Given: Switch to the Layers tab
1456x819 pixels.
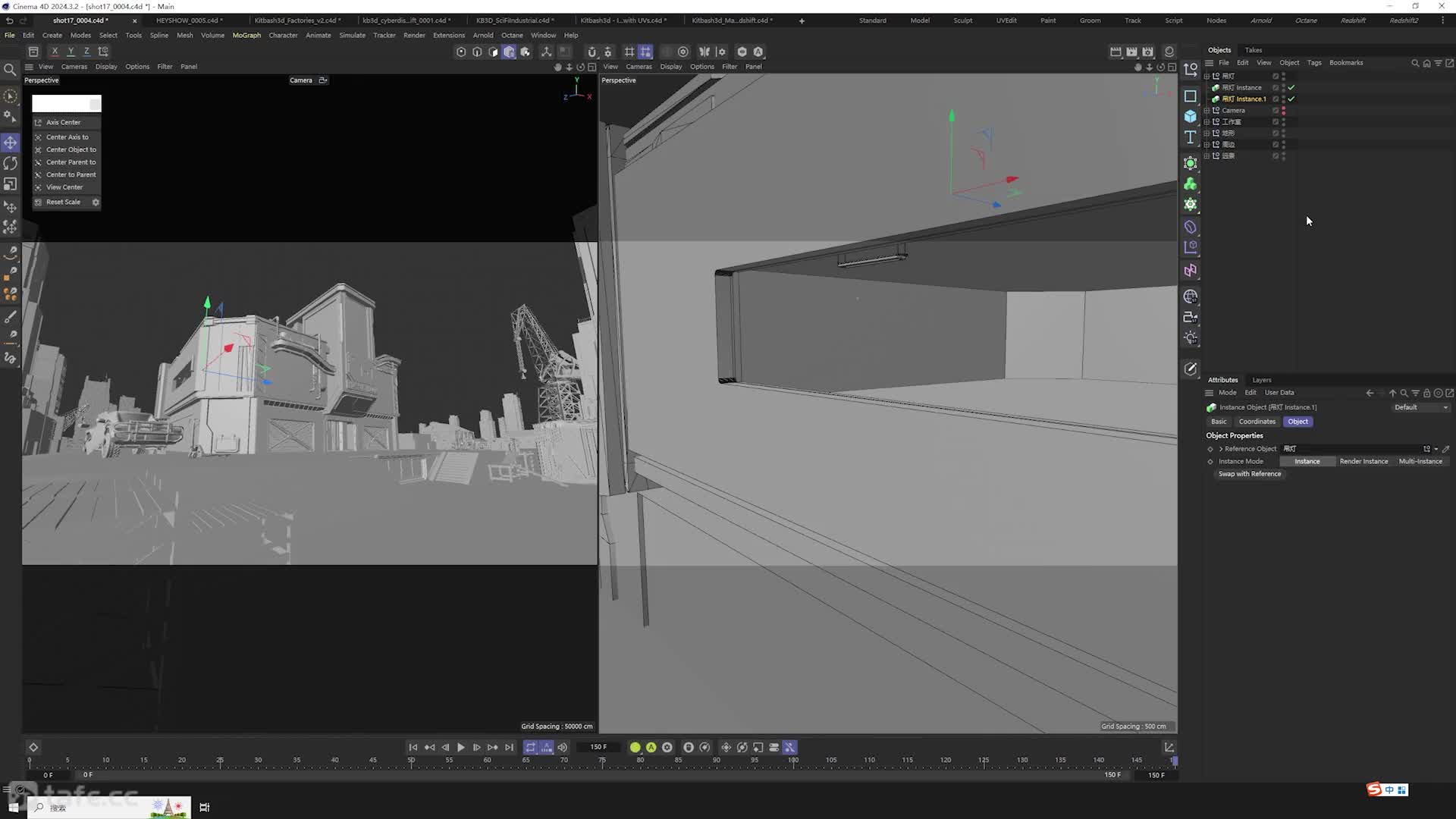Looking at the screenshot, I should [1262, 380].
